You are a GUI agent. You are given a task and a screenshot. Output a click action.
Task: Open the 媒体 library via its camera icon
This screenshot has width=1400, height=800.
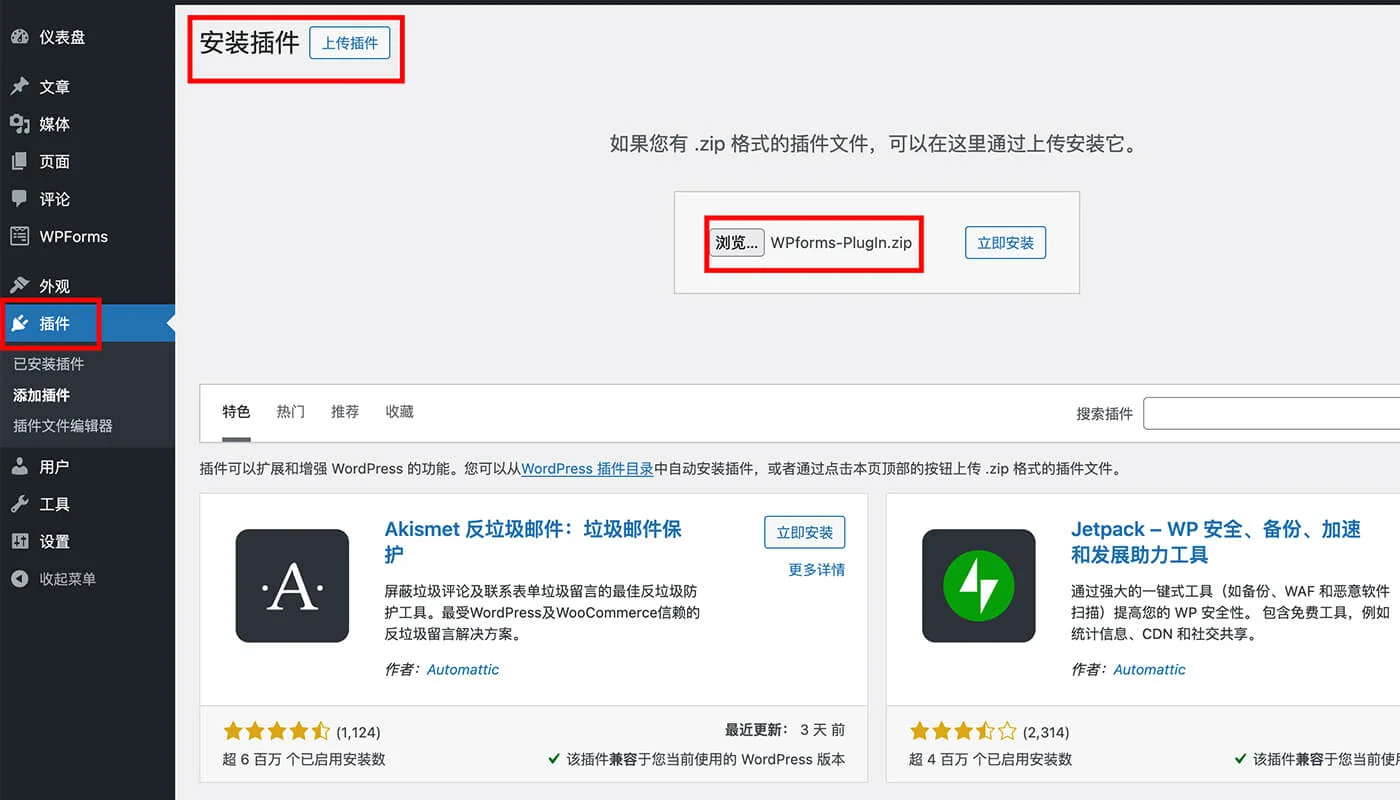[x=20, y=124]
